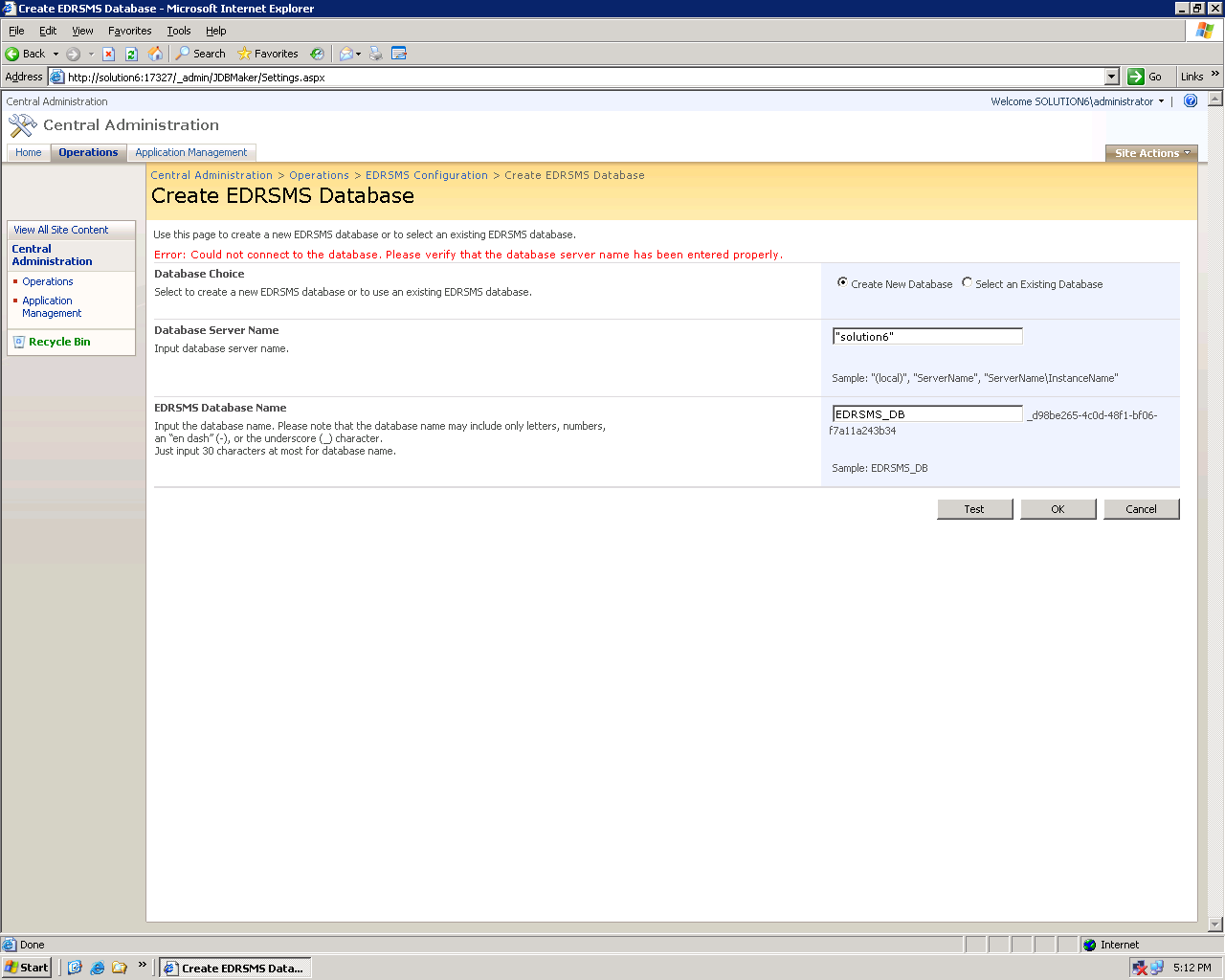Click the page scrollbar down arrow
The height and width of the screenshot is (980, 1225).
tap(1215, 924)
